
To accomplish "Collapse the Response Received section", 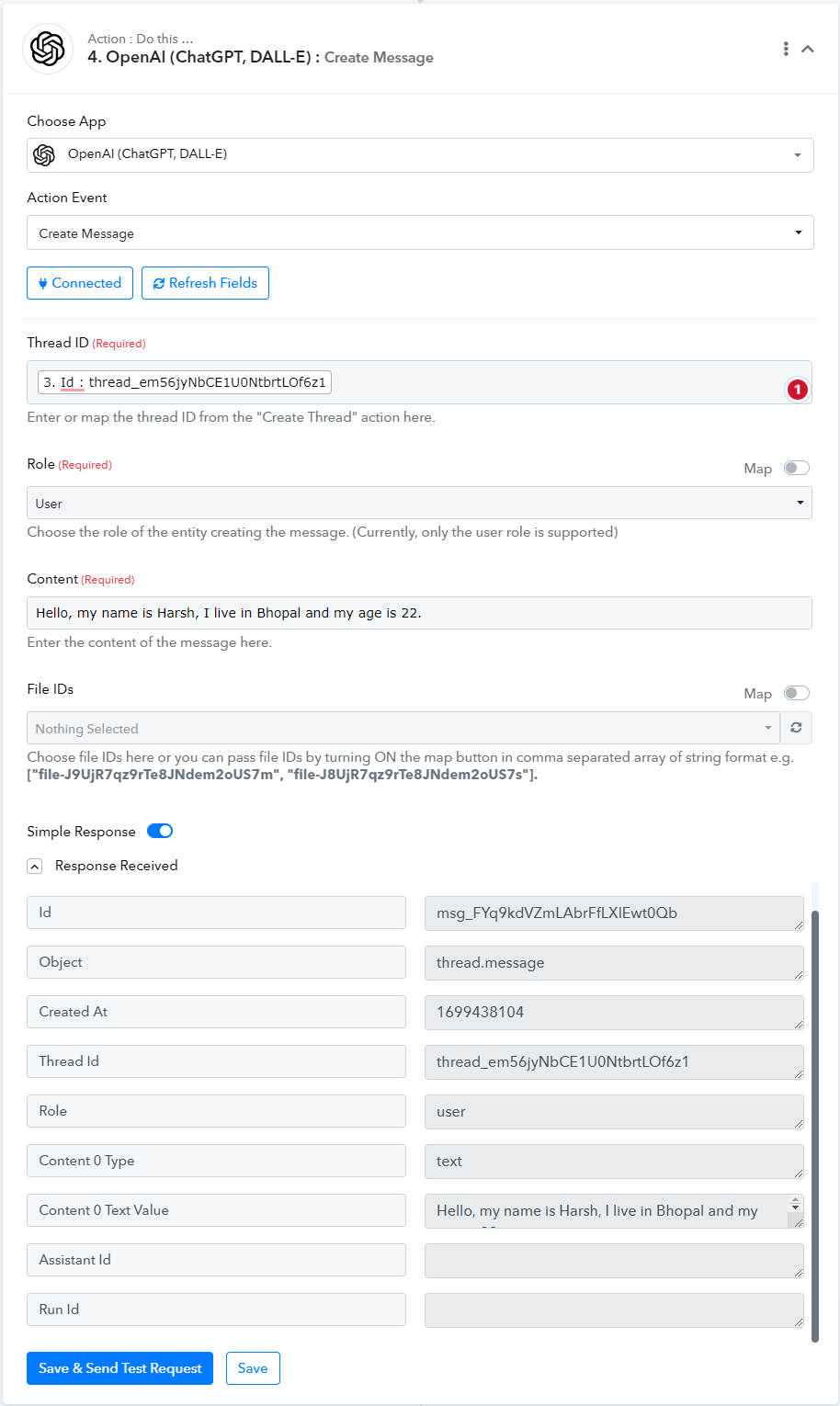I will (x=35, y=866).
